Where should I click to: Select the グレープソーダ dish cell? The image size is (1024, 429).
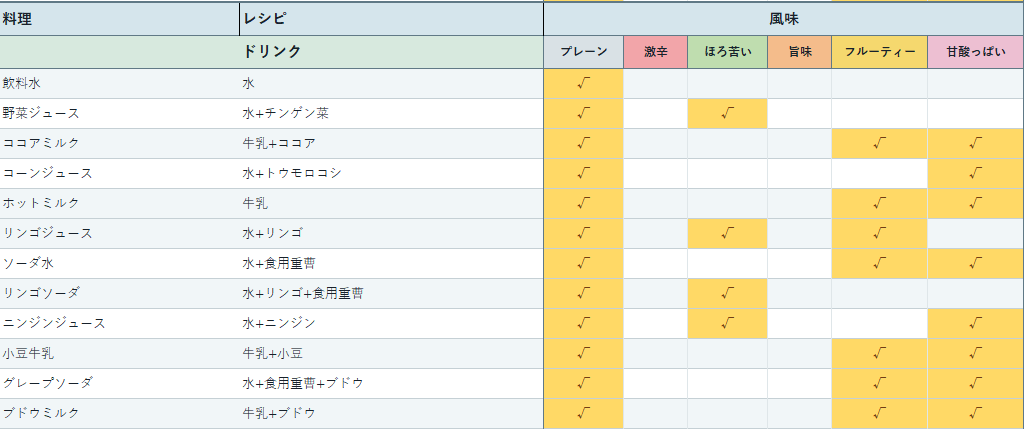pos(120,384)
